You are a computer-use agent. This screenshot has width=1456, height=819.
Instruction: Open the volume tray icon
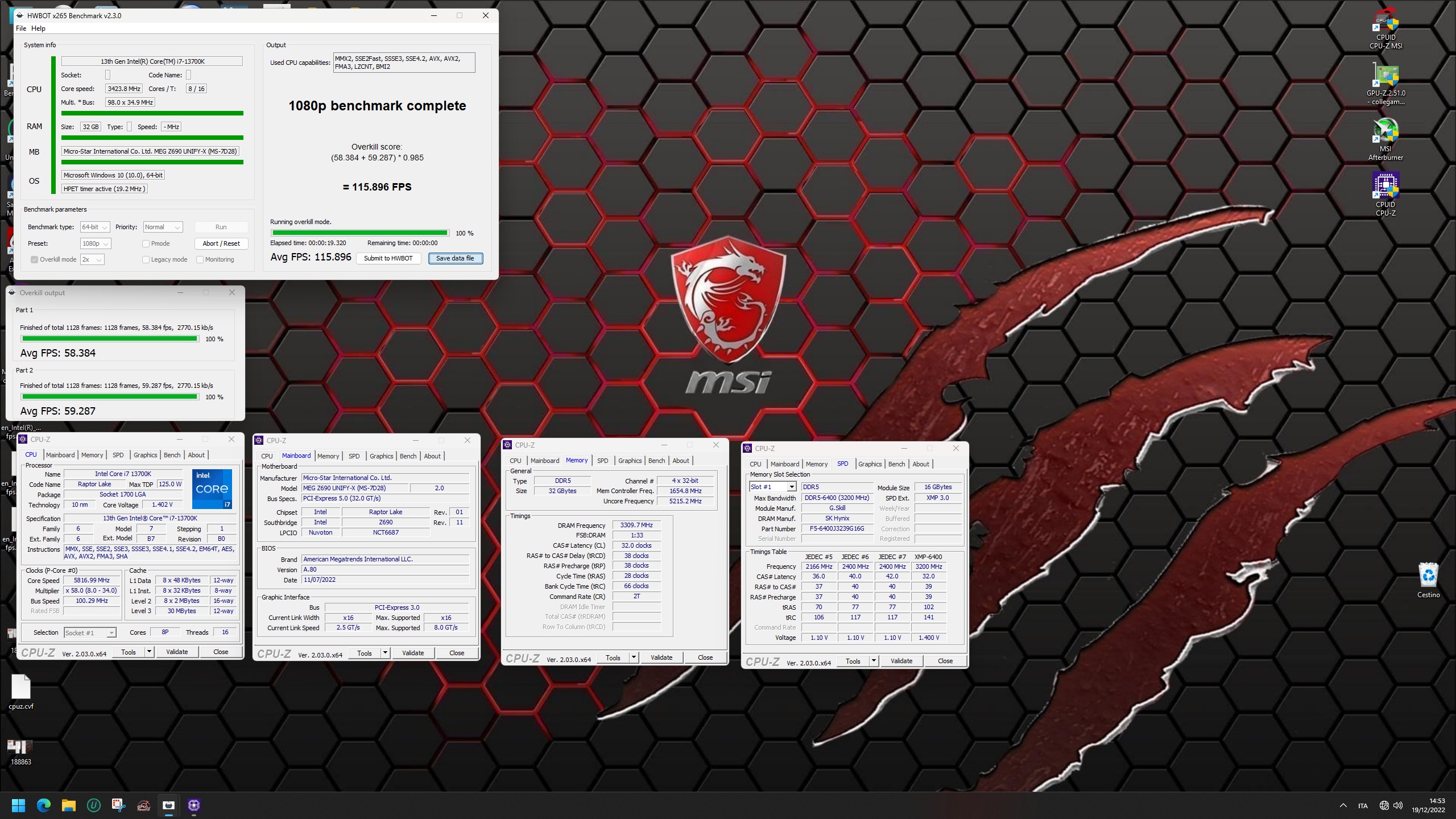point(1398,805)
